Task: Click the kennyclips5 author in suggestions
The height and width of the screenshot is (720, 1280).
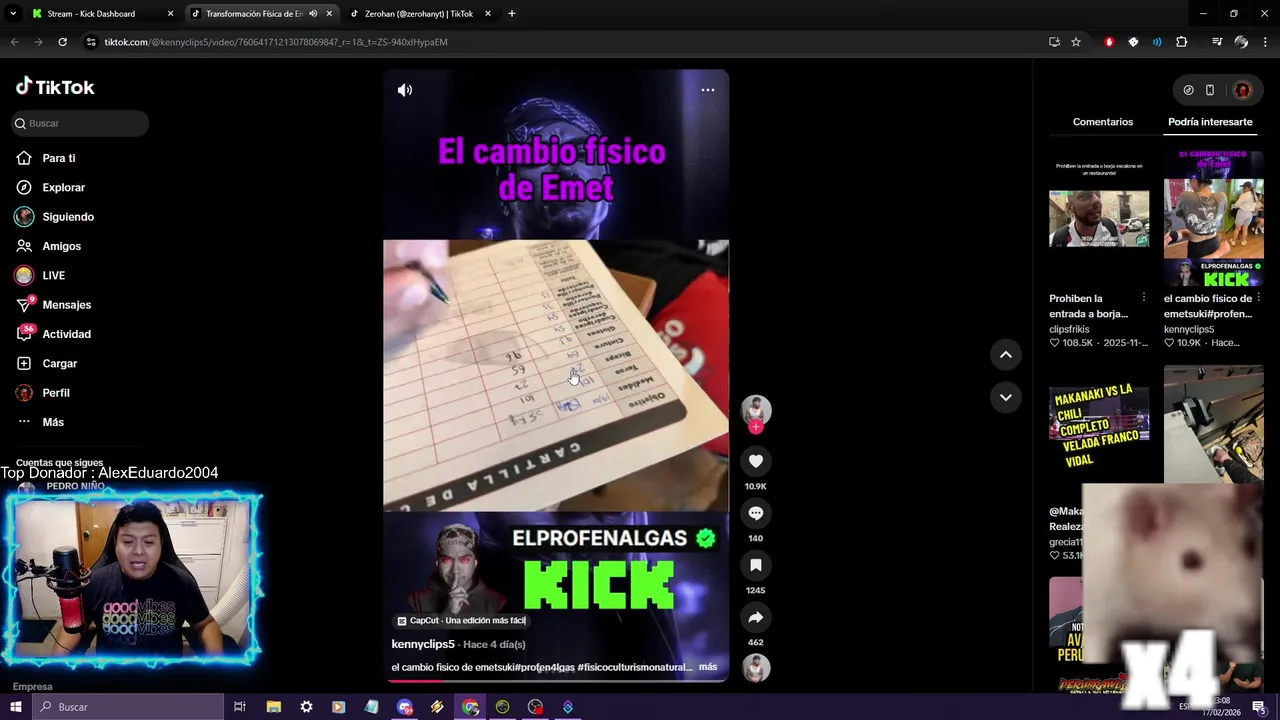Action: pos(1189,329)
